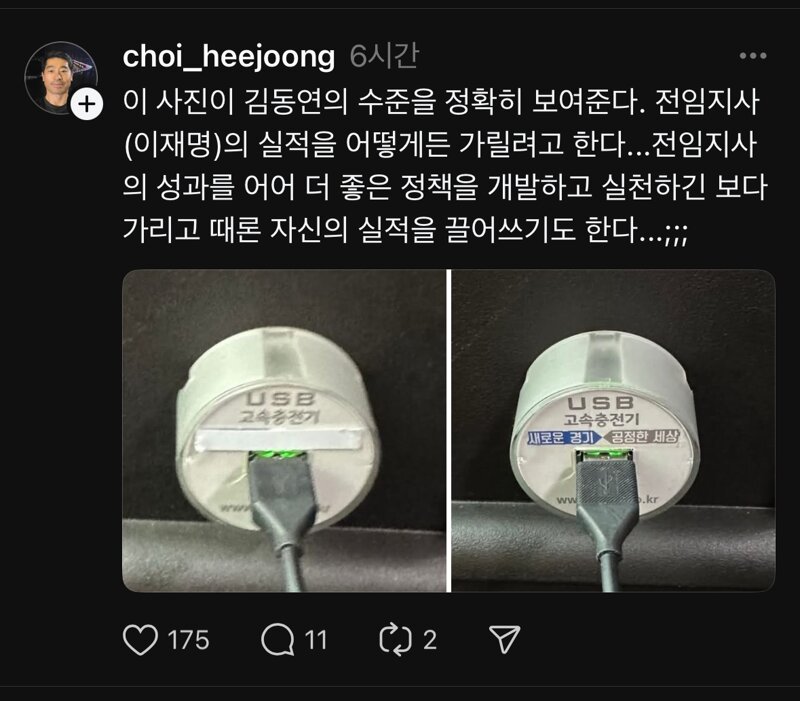Image resolution: width=800 pixels, height=701 pixels.
Task: Show who liked via the 175 count
Action: click(x=188, y=640)
